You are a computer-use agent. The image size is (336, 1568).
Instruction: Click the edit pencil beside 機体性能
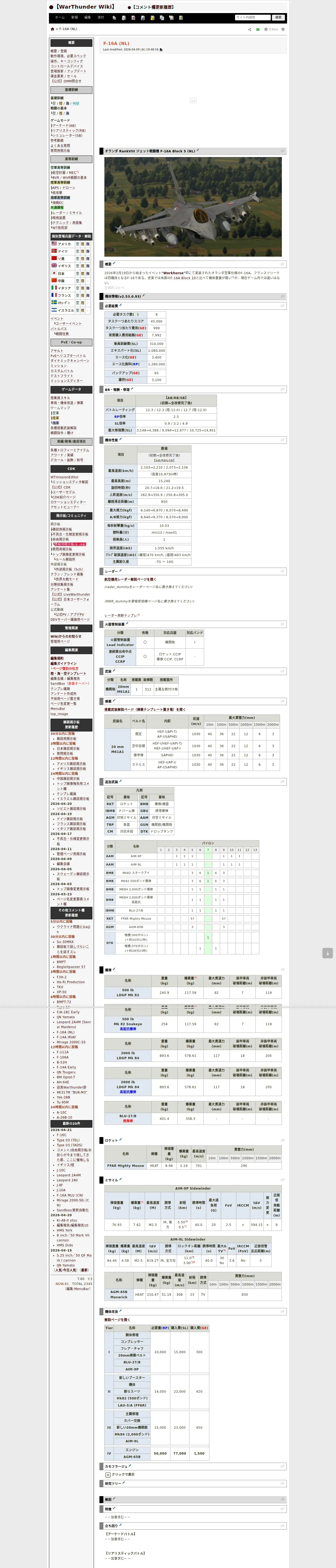[121, 439]
